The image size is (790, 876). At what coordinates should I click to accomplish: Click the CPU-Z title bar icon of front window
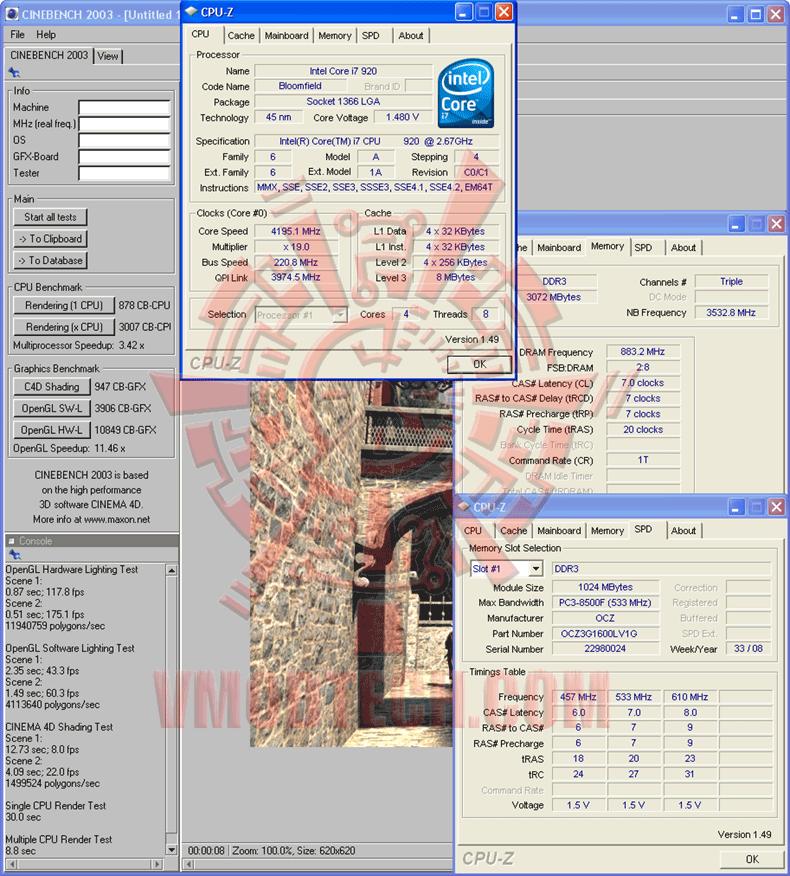[x=191, y=12]
